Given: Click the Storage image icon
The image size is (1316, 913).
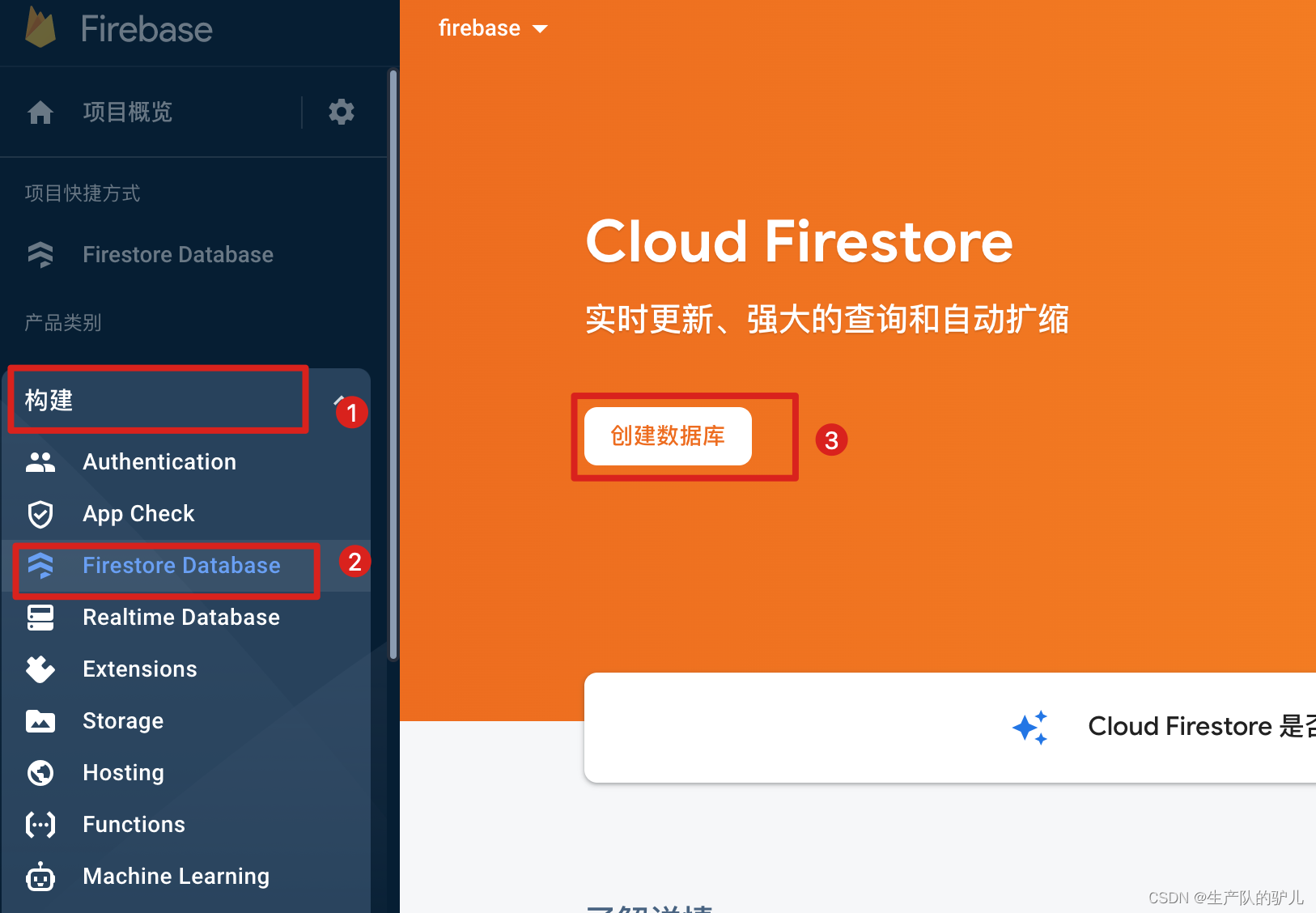Looking at the screenshot, I should tap(40, 721).
